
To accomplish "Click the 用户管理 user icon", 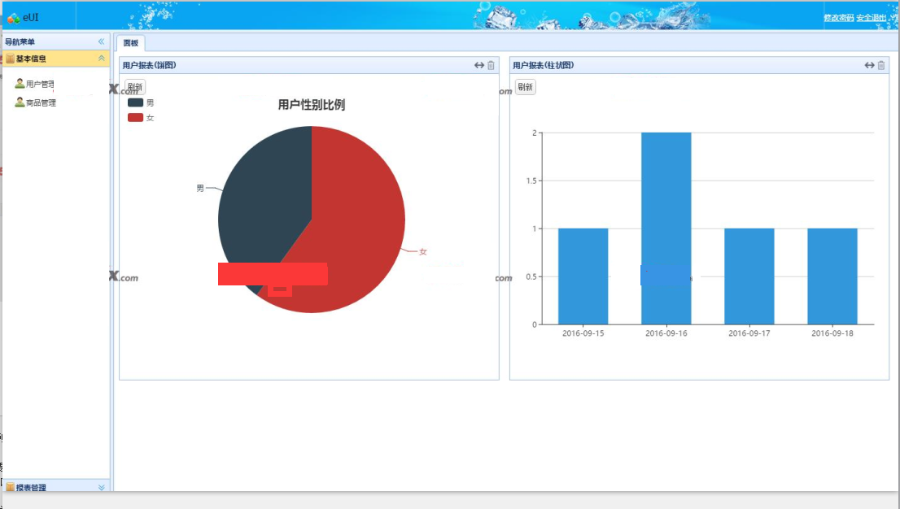I will [x=20, y=83].
